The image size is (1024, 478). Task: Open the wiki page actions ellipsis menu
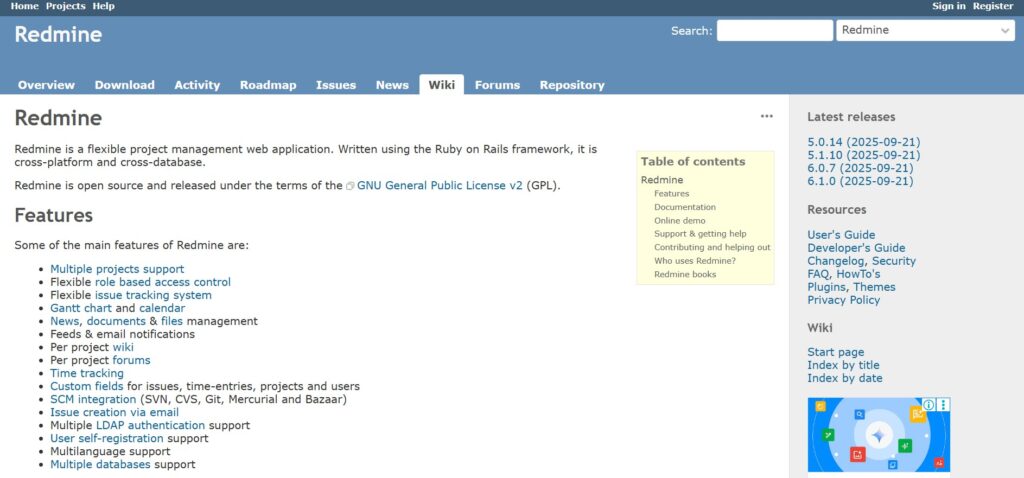point(767,116)
